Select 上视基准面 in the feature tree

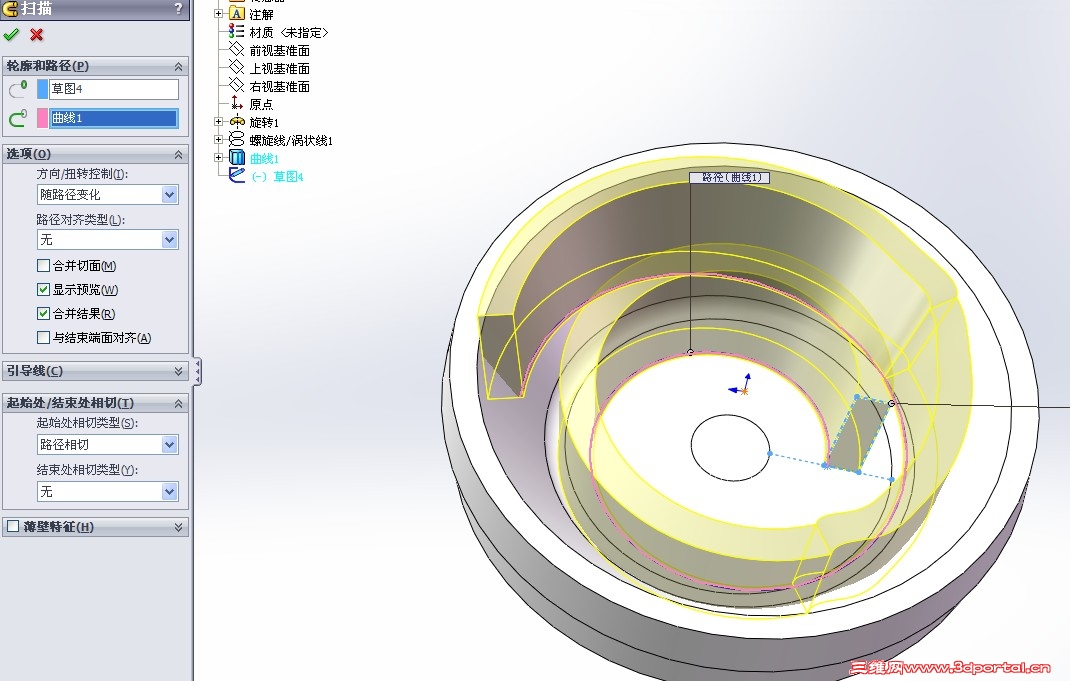[x=279, y=68]
